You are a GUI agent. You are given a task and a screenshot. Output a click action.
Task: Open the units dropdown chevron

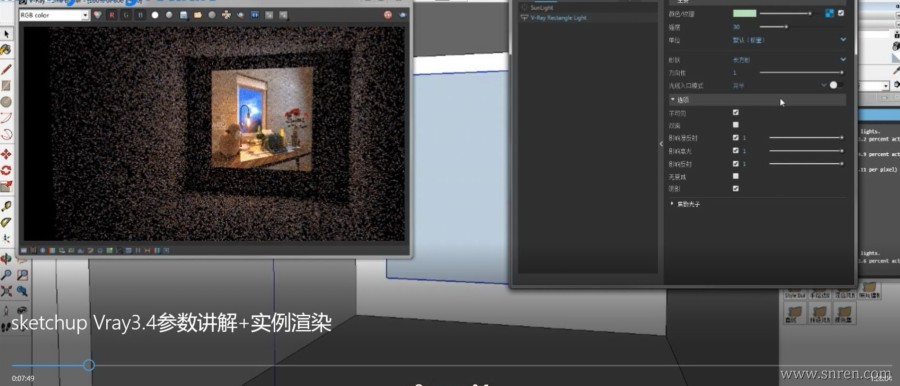coord(843,40)
